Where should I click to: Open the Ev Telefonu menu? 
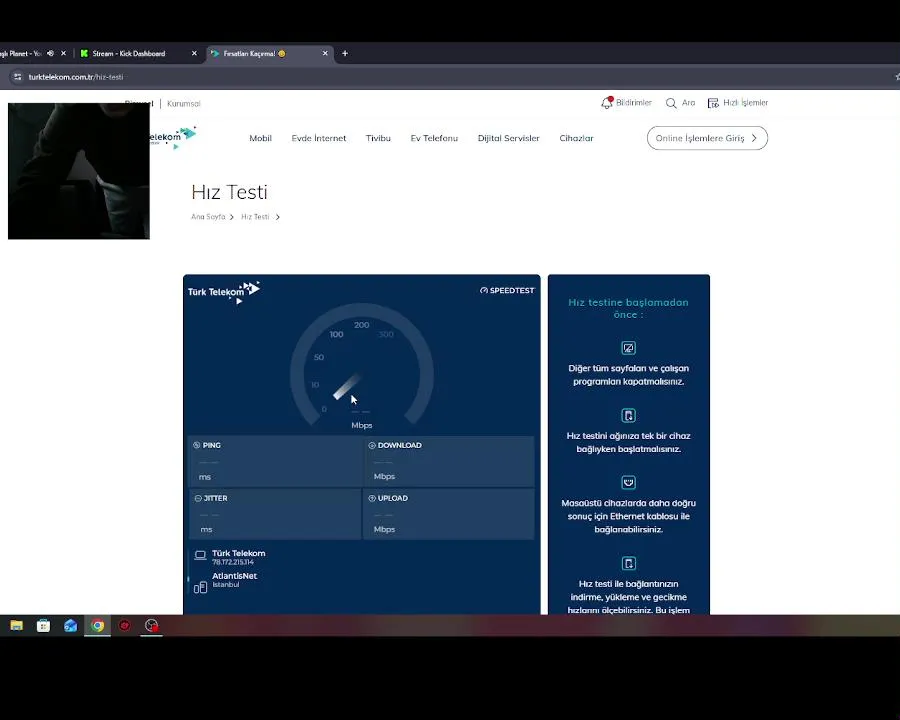(434, 138)
